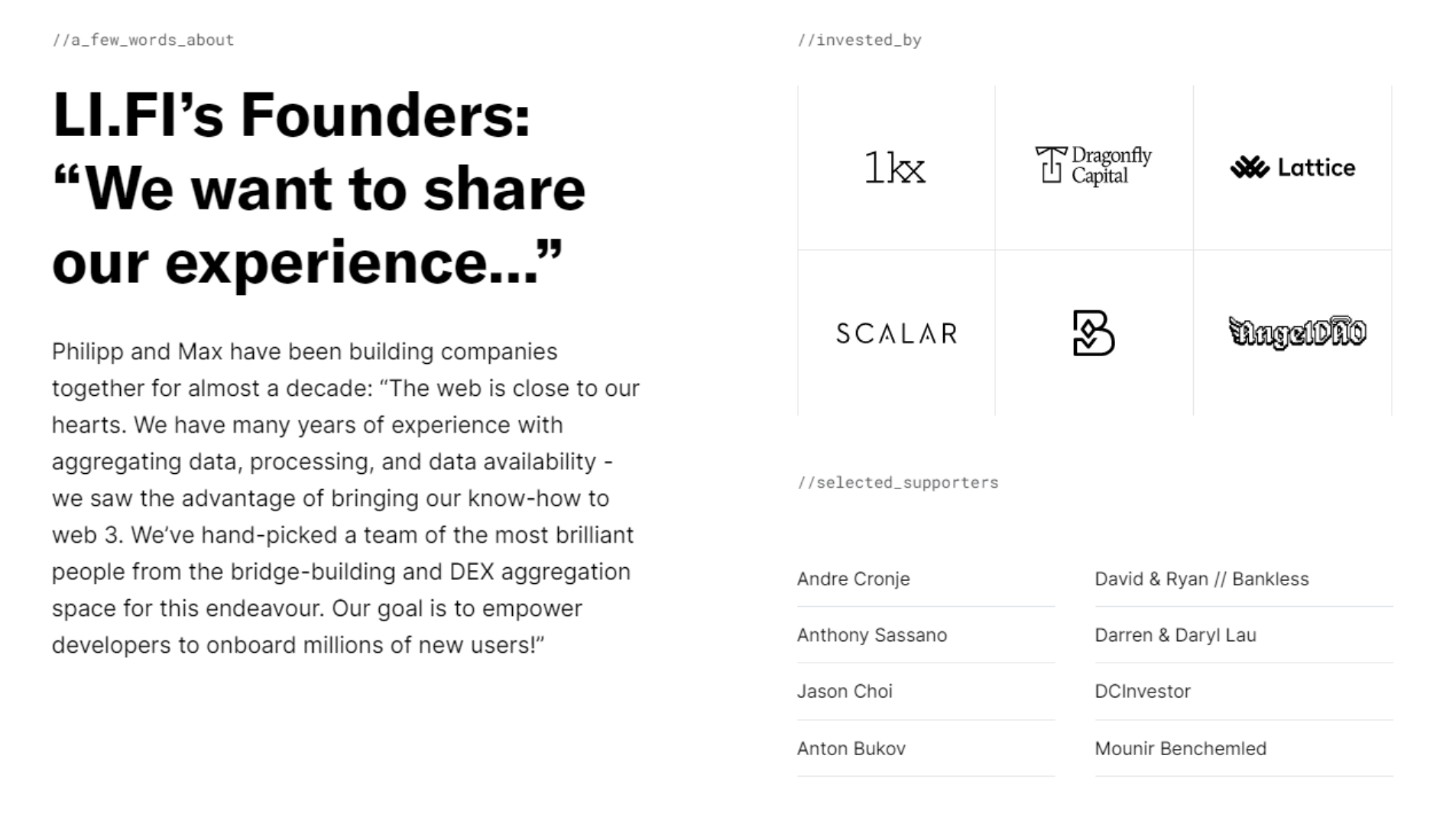Click the Dragonfly Capital tower icon
Image resolution: width=1456 pixels, height=814 pixels.
pos(1051,165)
